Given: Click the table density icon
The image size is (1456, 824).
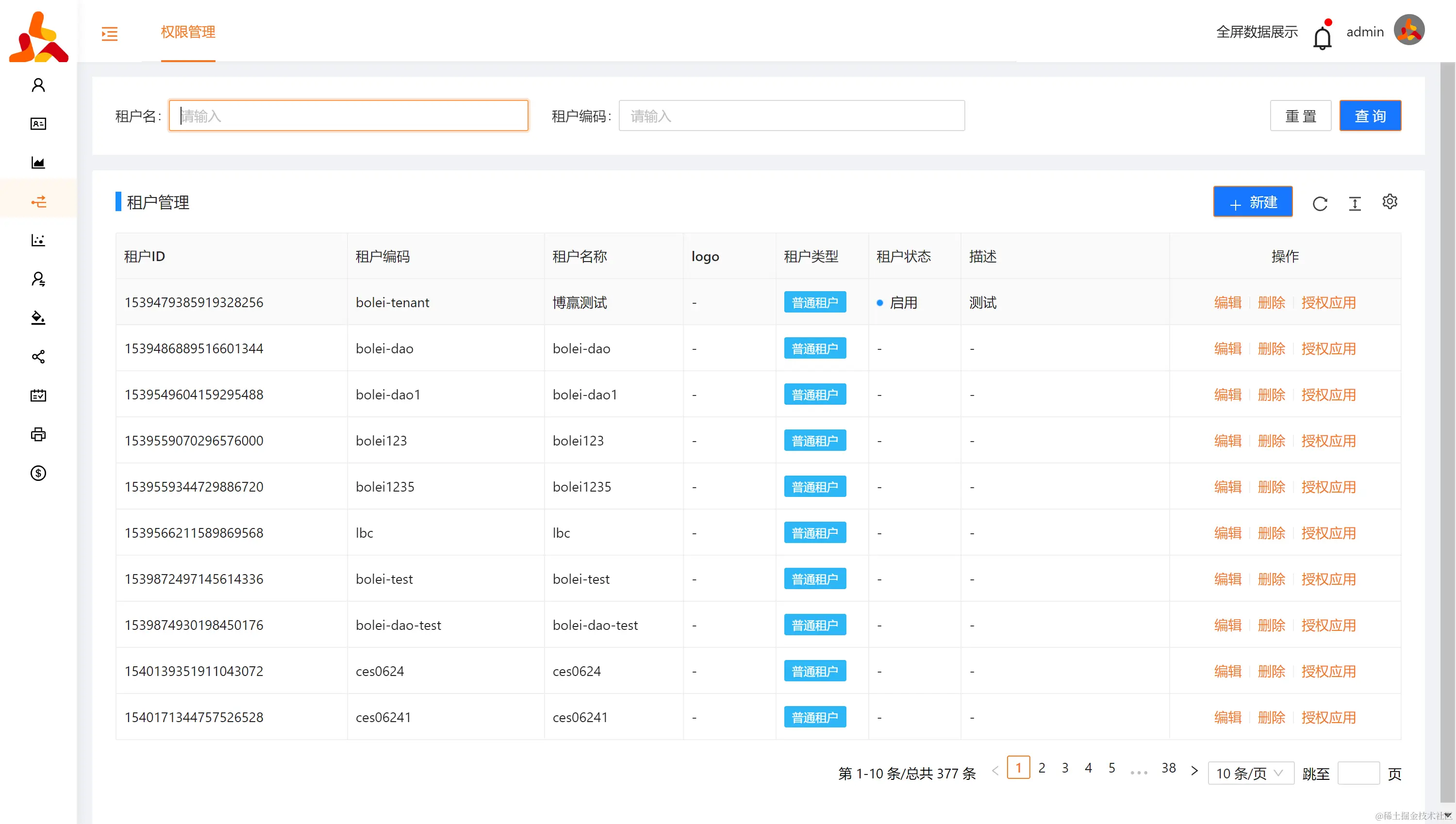Looking at the screenshot, I should tap(1355, 204).
